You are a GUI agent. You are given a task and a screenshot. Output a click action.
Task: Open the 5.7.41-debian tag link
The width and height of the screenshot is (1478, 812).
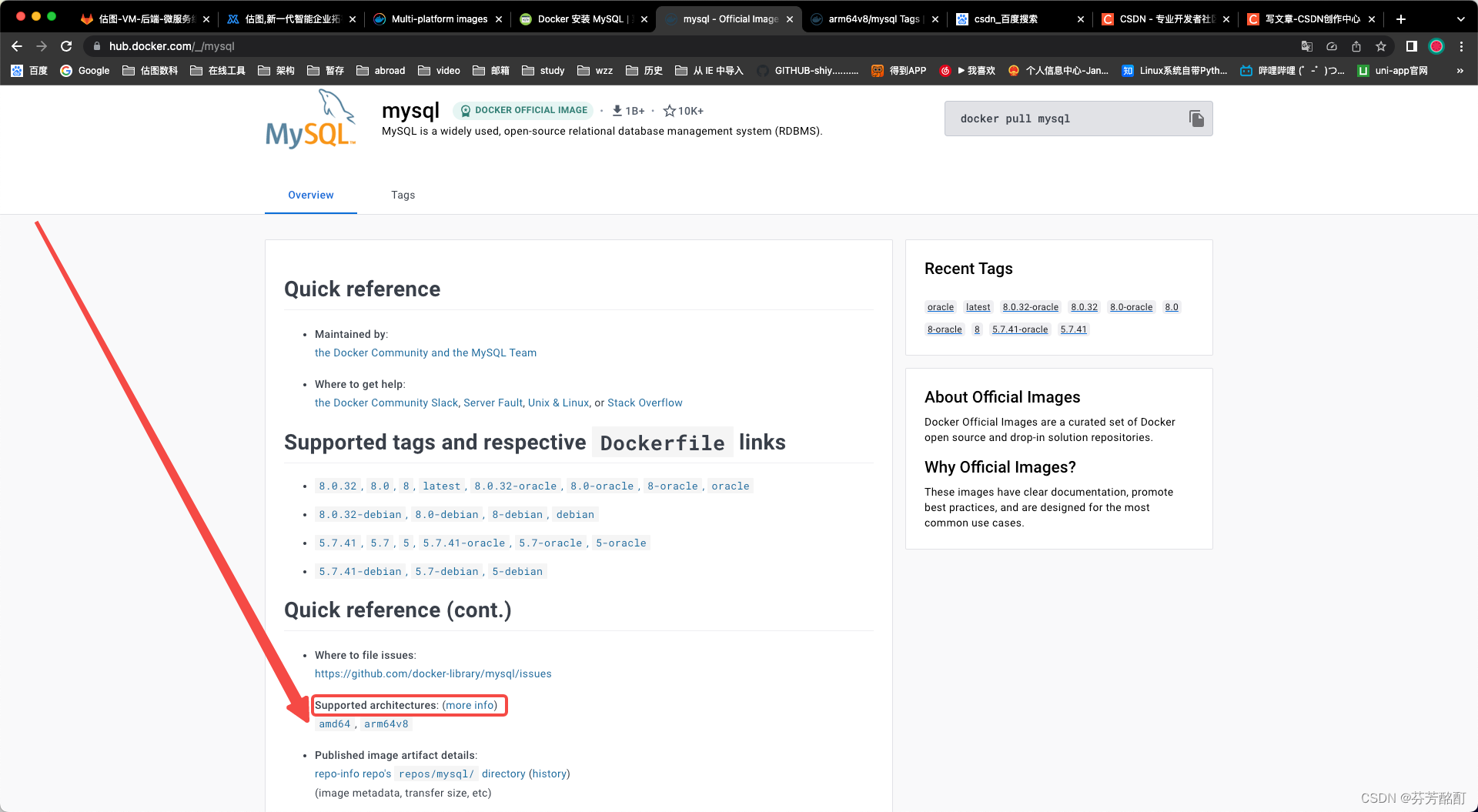click(x=360, y=572)
